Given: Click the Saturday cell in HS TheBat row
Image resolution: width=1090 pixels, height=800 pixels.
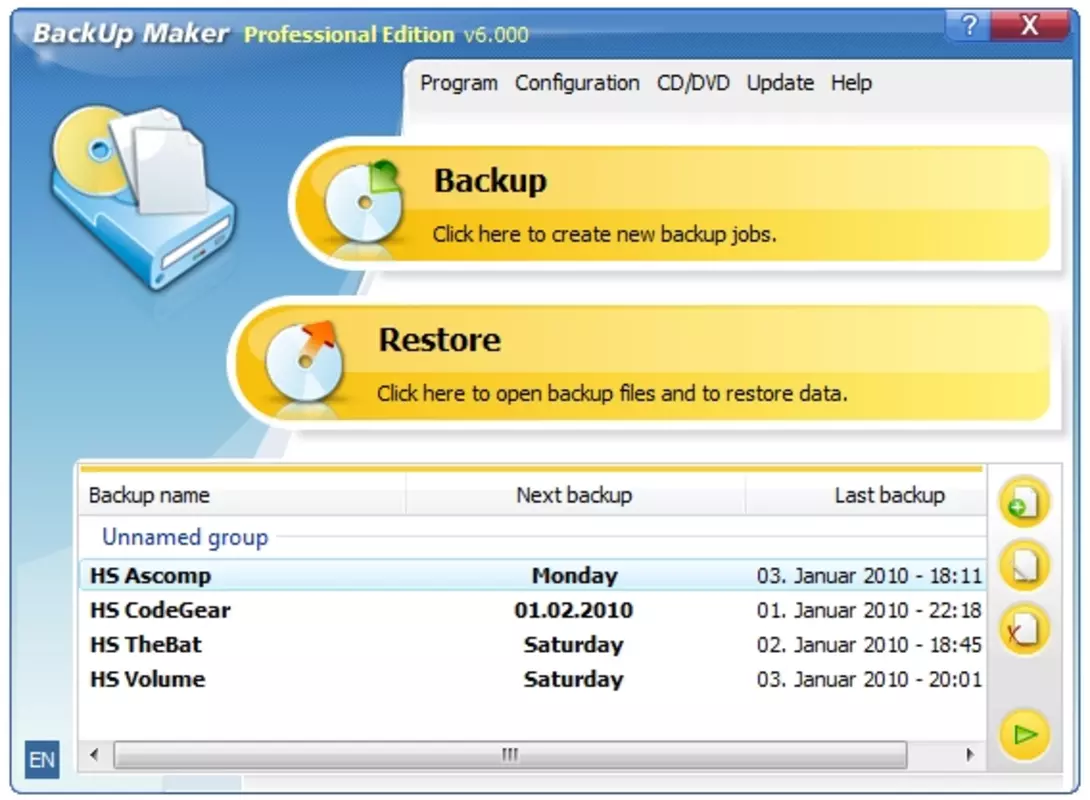Looking at the screenshot, I should 574,644.
